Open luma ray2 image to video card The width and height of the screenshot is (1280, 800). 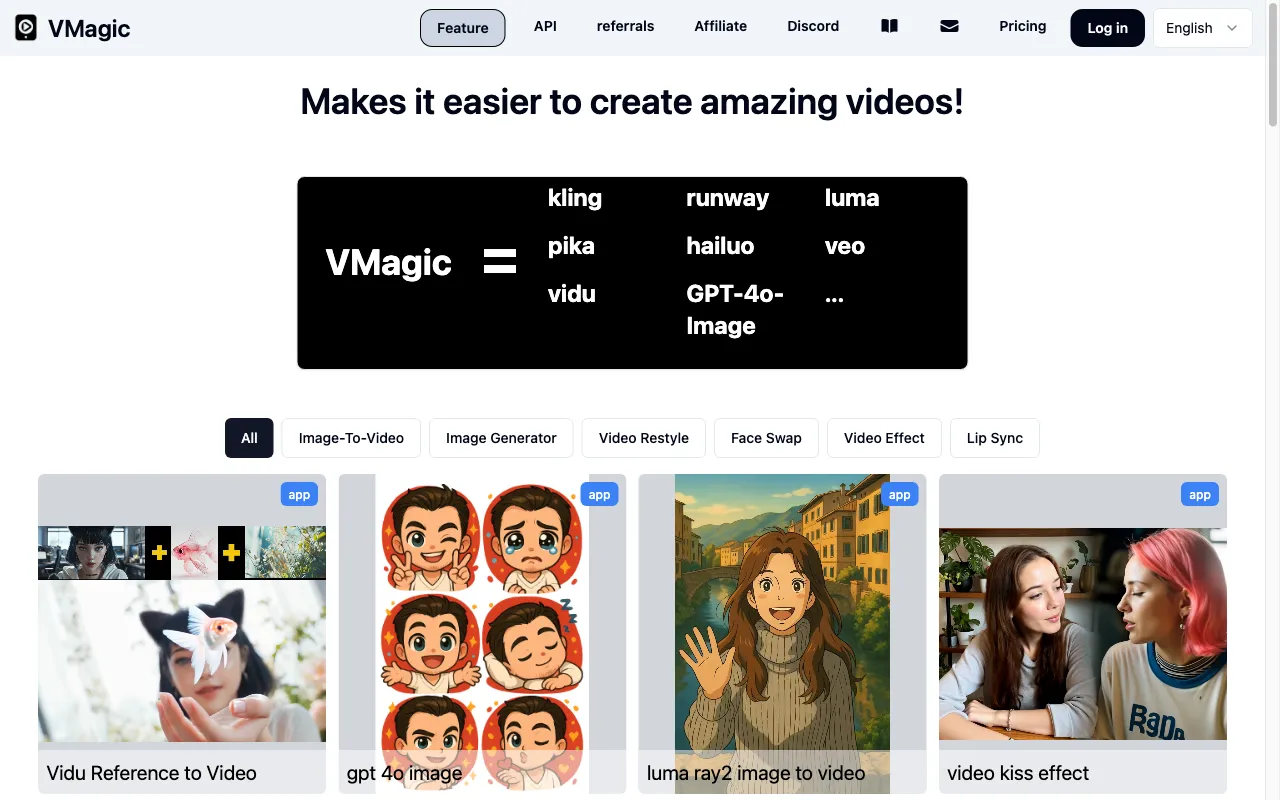782,634
